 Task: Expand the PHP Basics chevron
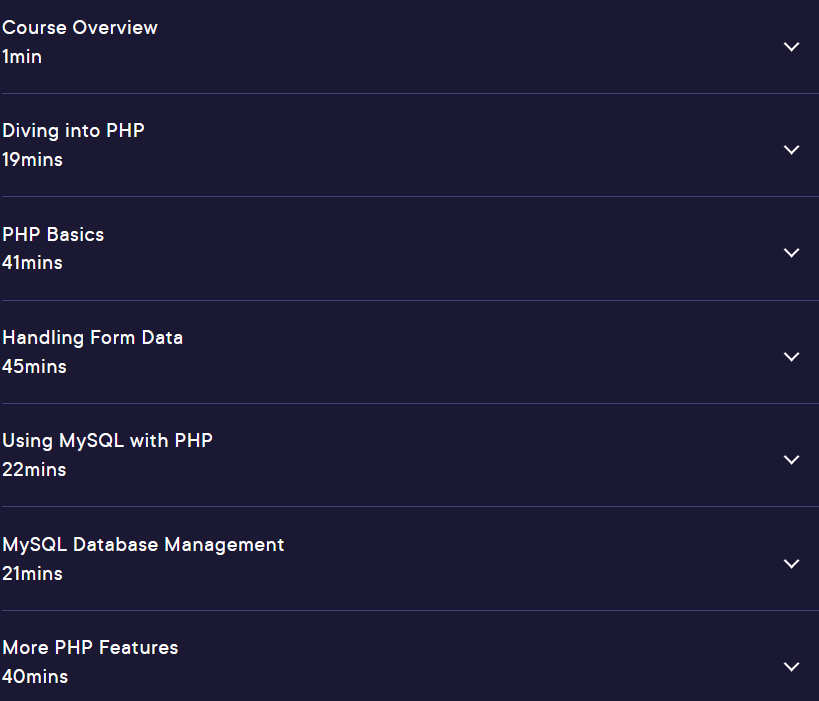click(x=791, y=253)
